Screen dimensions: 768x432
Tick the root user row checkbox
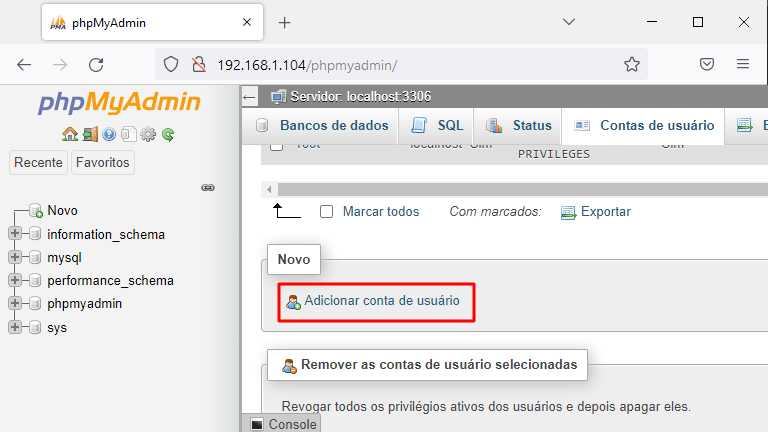[277, 146]
